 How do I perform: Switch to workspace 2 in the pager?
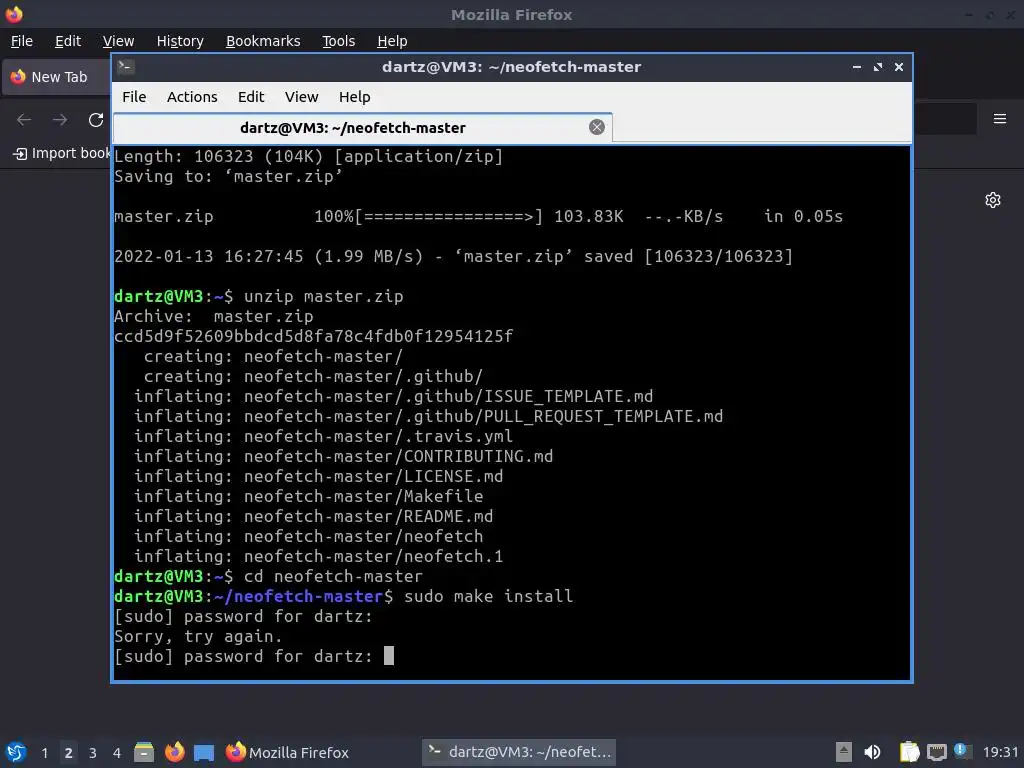pos(69,753)
